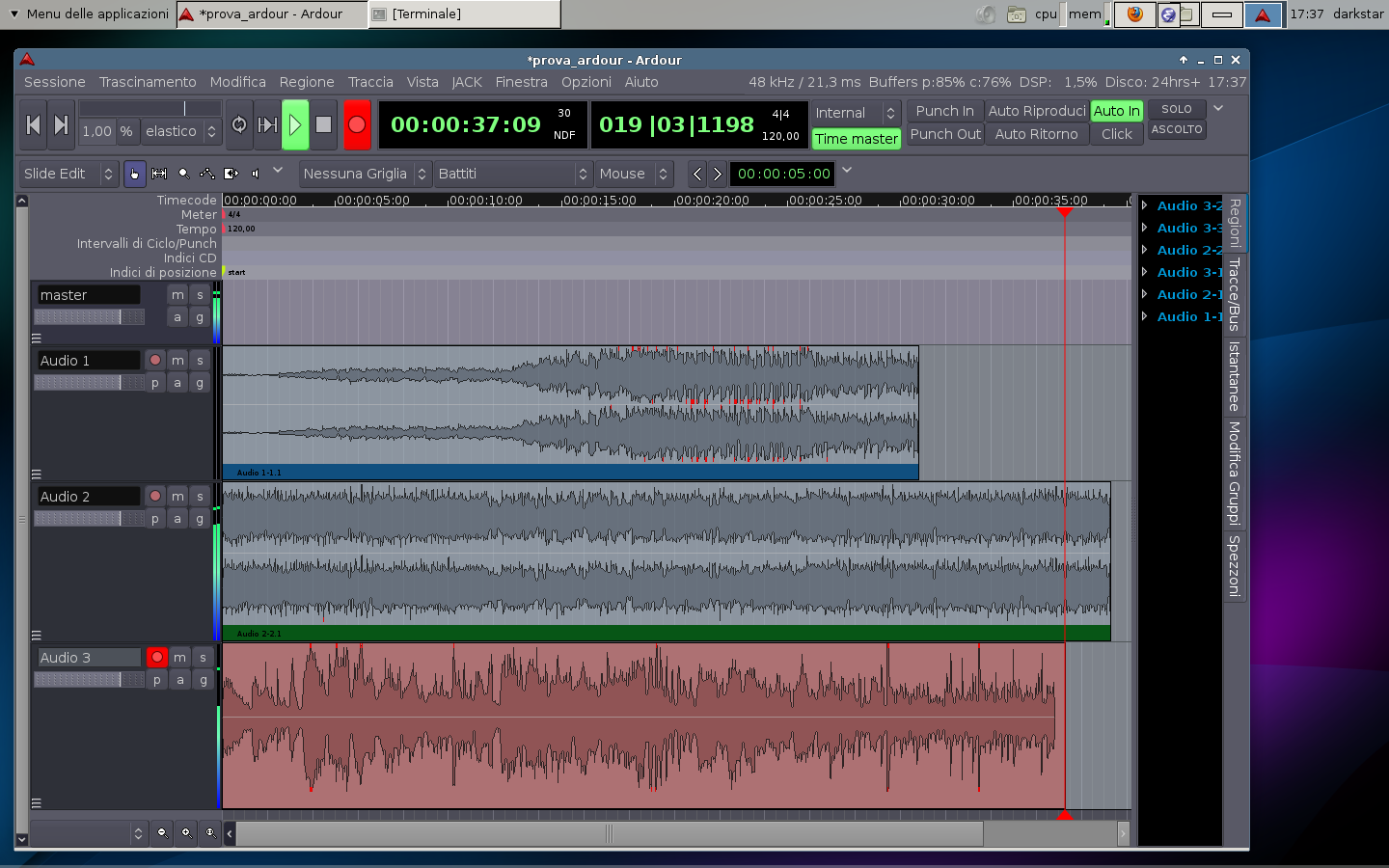Select the Range selection tool

tap(159, 174)
